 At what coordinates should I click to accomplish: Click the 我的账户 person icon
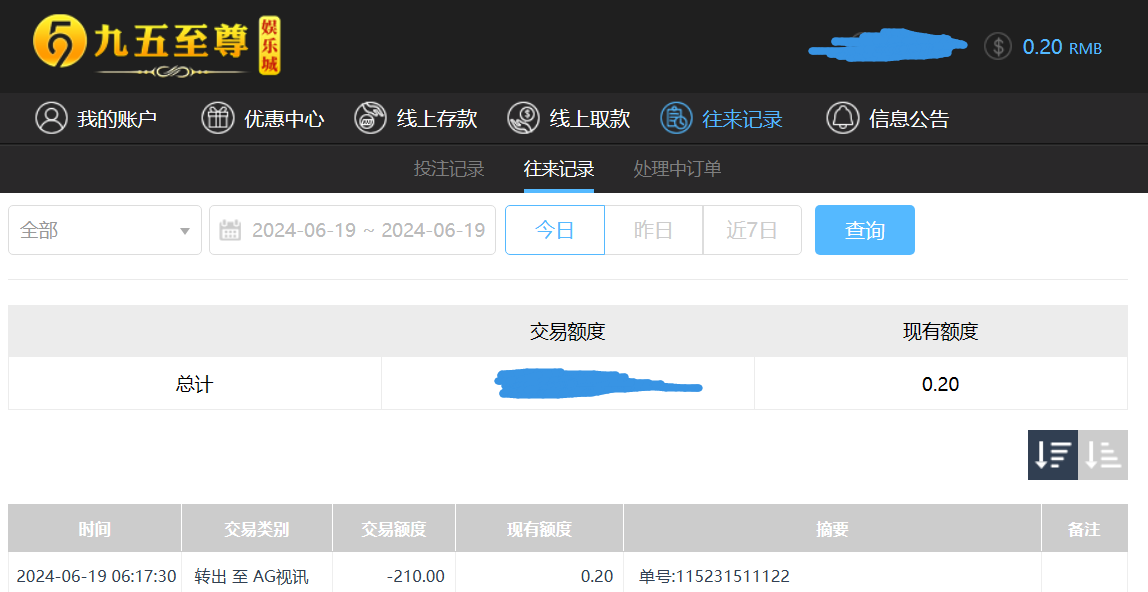coord(51,118)
